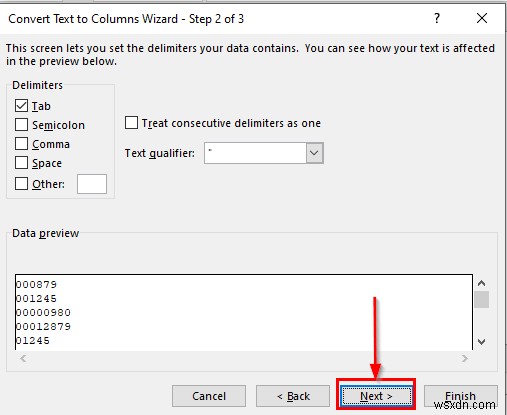Toggle Treat consecutive delimiters as one
This screenshot has width=507, height=415.
click(131, 123)
